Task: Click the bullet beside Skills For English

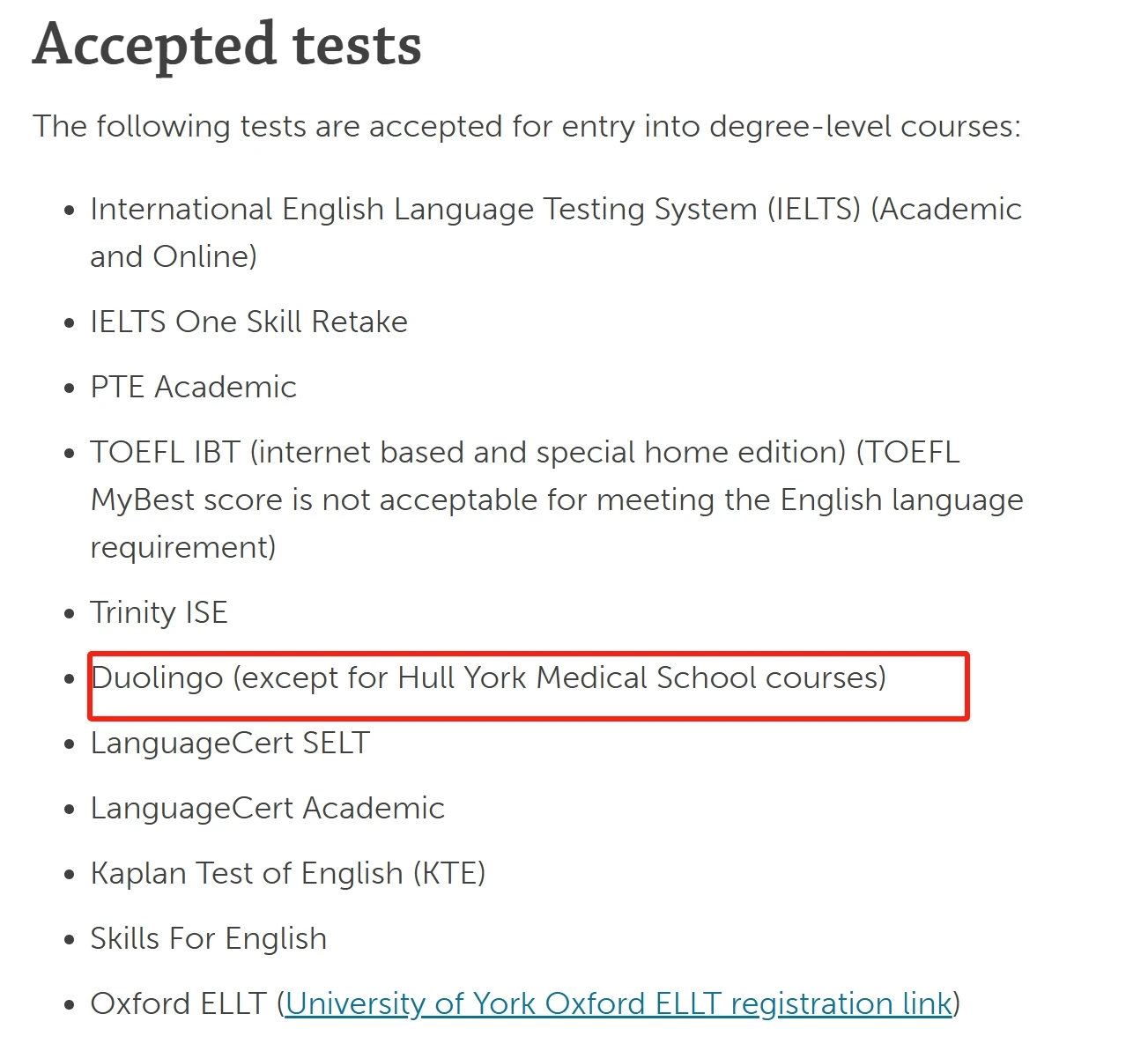Action: [x=70, y=940]
